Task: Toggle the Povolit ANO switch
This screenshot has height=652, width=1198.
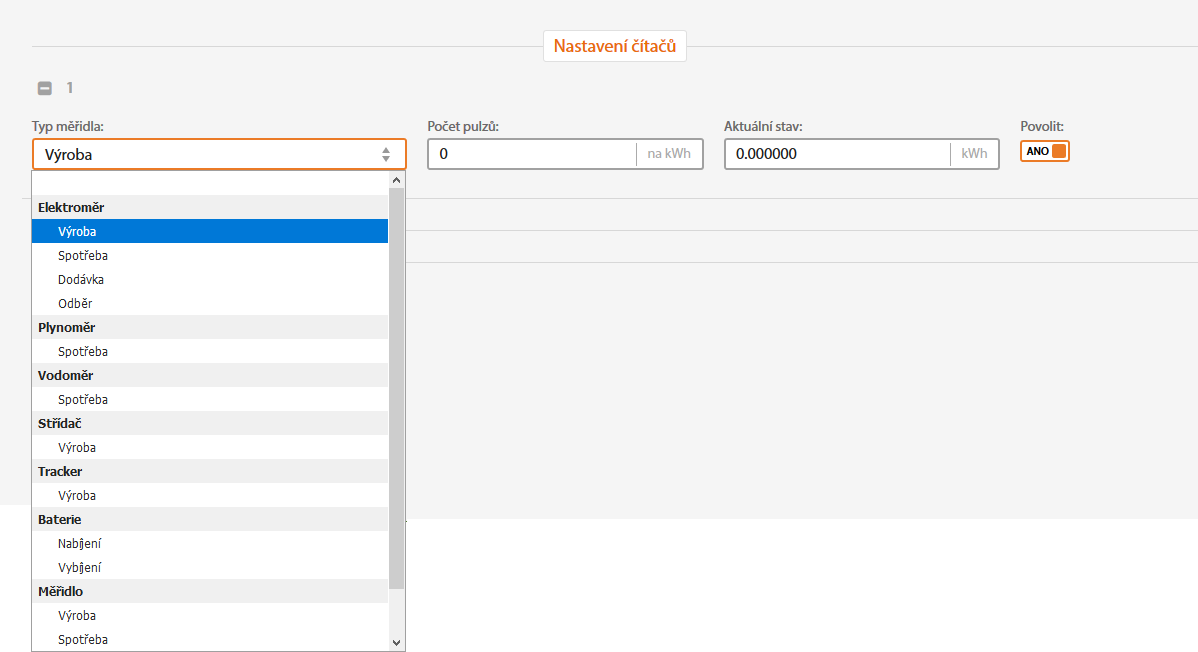Action: tap(1045, 151)
